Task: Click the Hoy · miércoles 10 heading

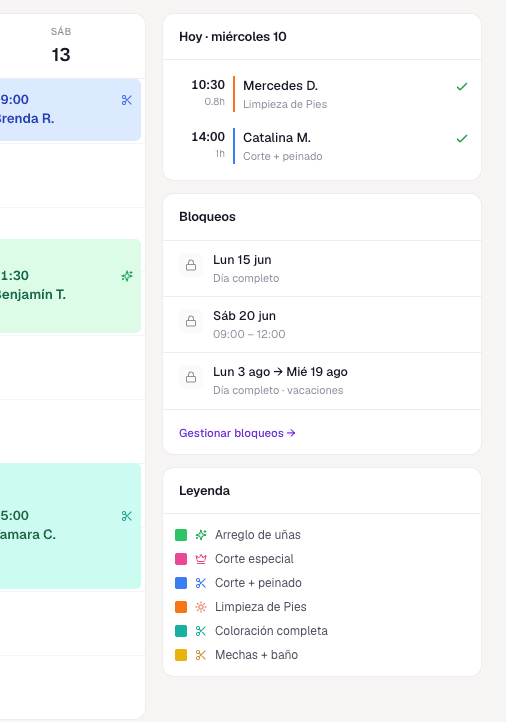Action: (233, 37)
